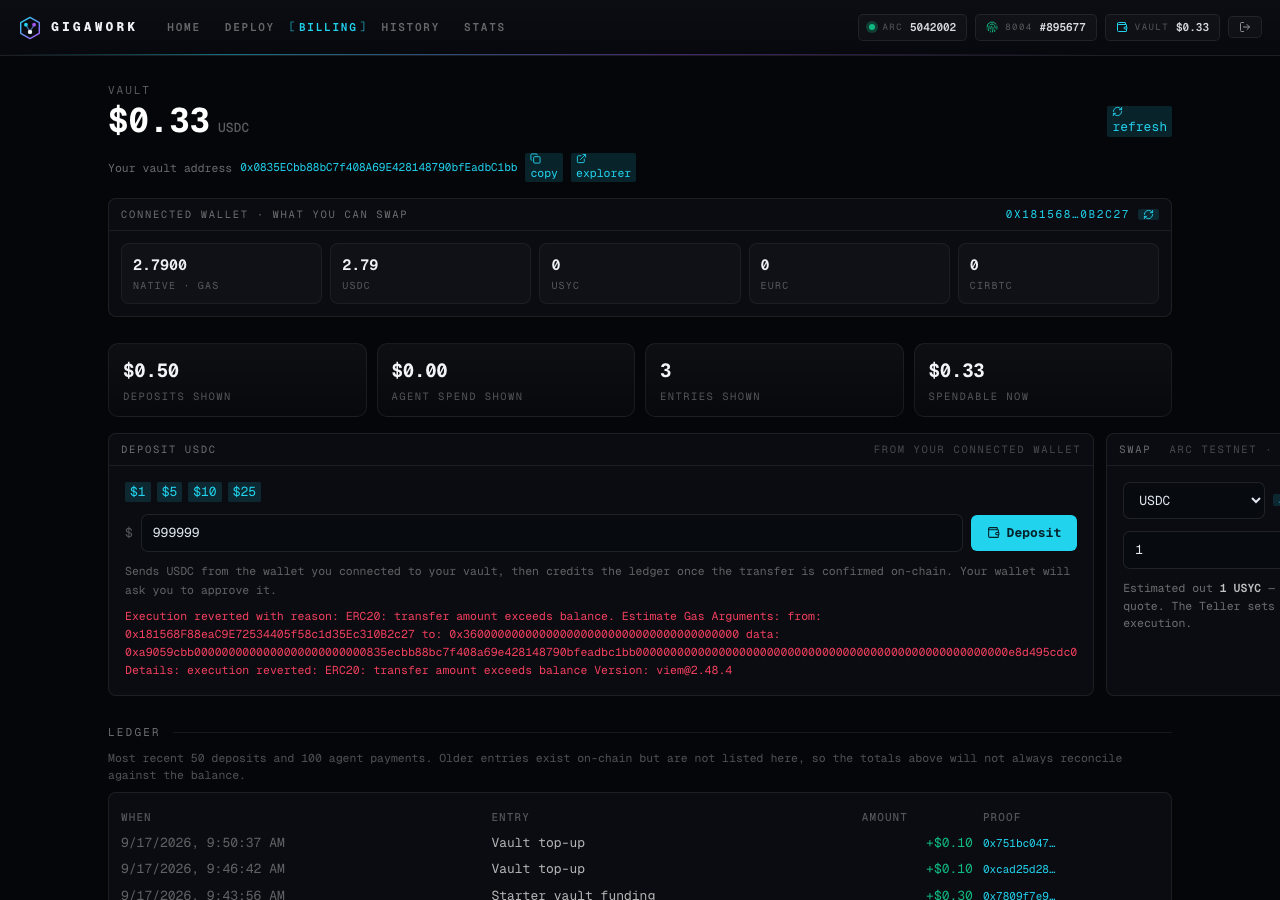This screenshot has height=900, width=1280.
Task: Click the ARC block status indicator
Action: tap(912, 27)
